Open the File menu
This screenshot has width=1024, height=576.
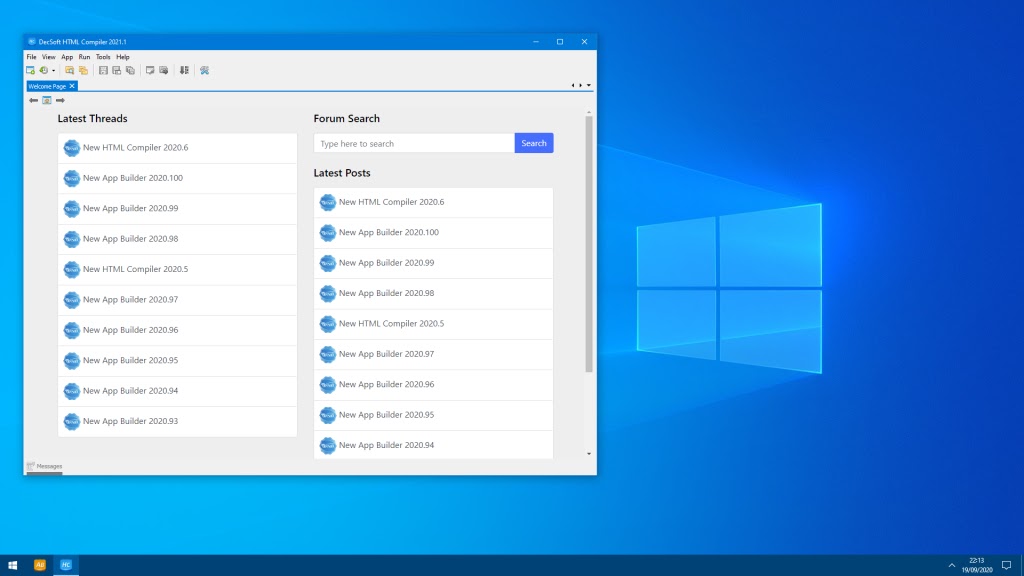31,57
